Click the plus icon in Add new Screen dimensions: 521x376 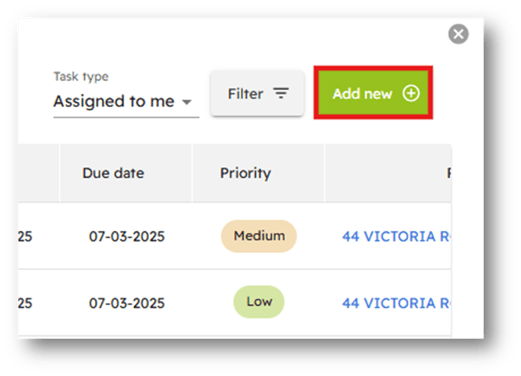(411, 93)
